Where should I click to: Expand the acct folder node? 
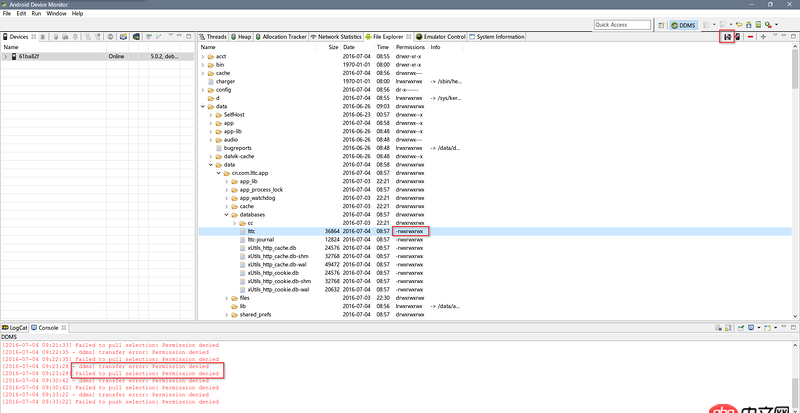click(203, 56)
